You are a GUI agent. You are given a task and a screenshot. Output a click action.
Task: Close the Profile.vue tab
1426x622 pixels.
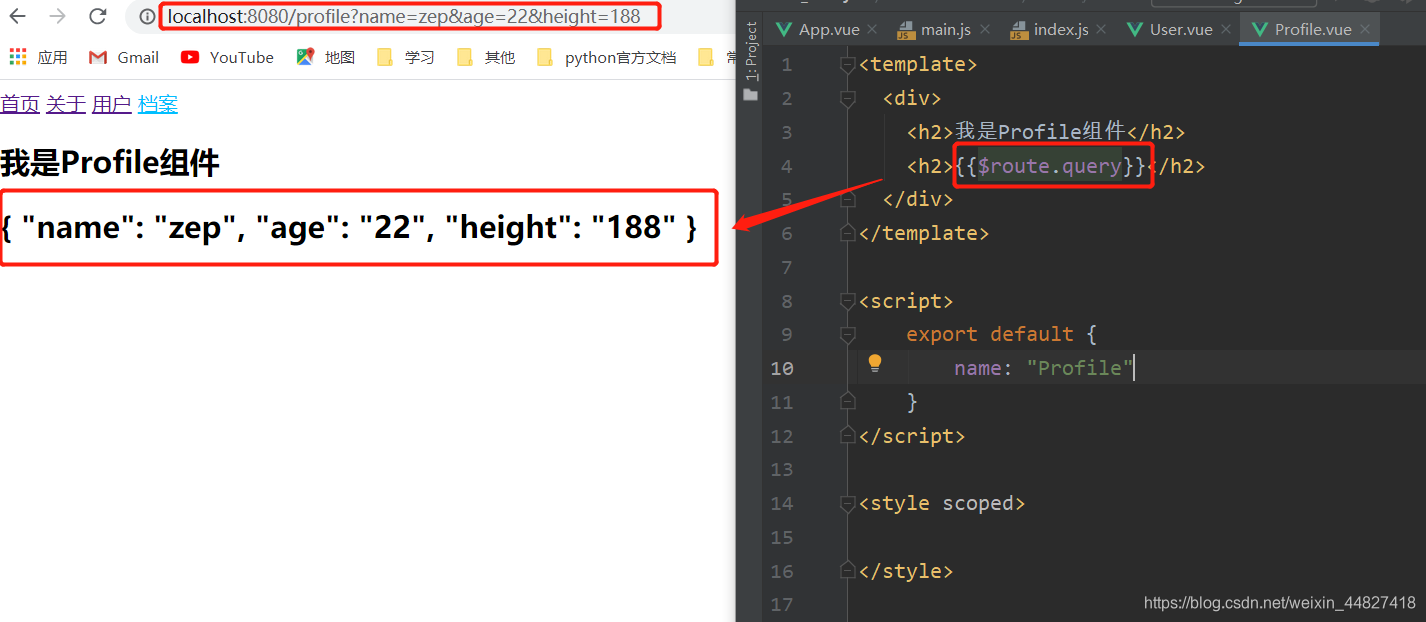tap(1364, 30)
